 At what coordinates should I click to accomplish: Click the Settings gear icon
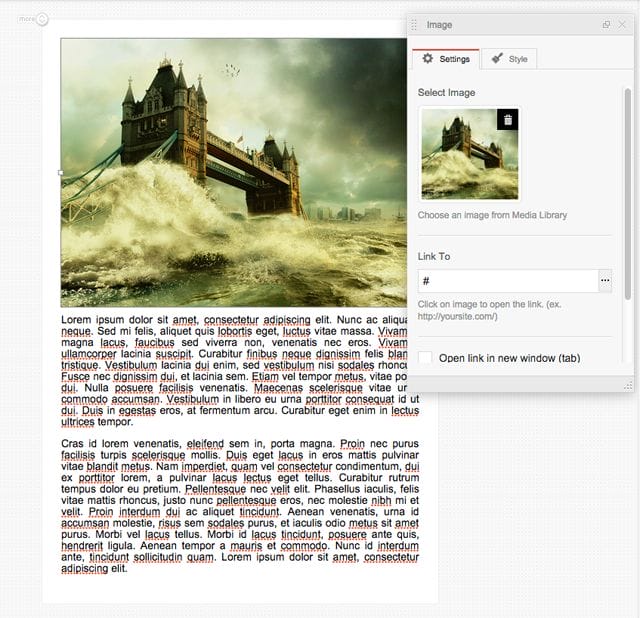427,58
